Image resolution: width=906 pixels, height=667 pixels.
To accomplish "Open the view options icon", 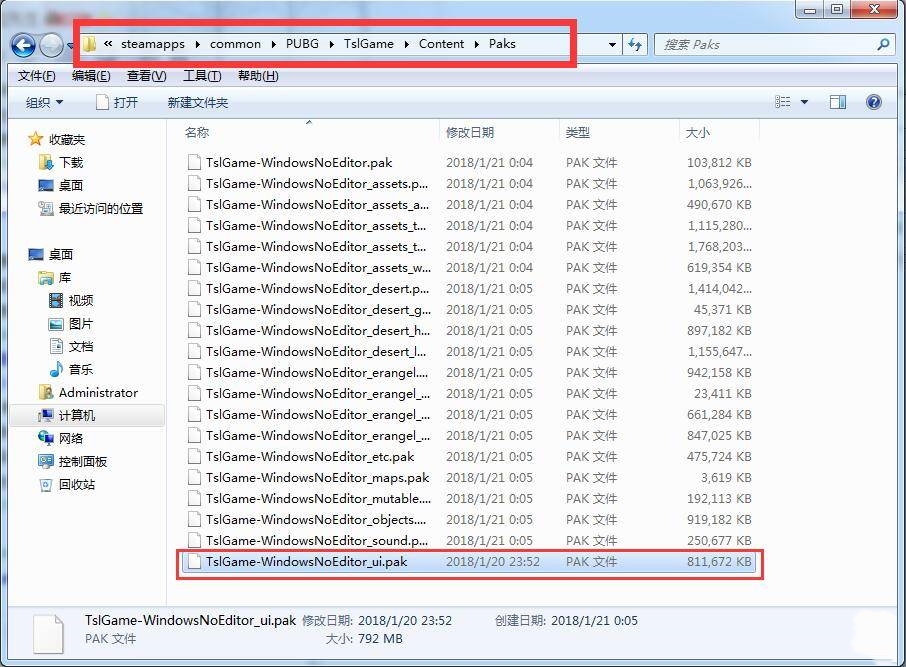I will [x=782, y=102].
